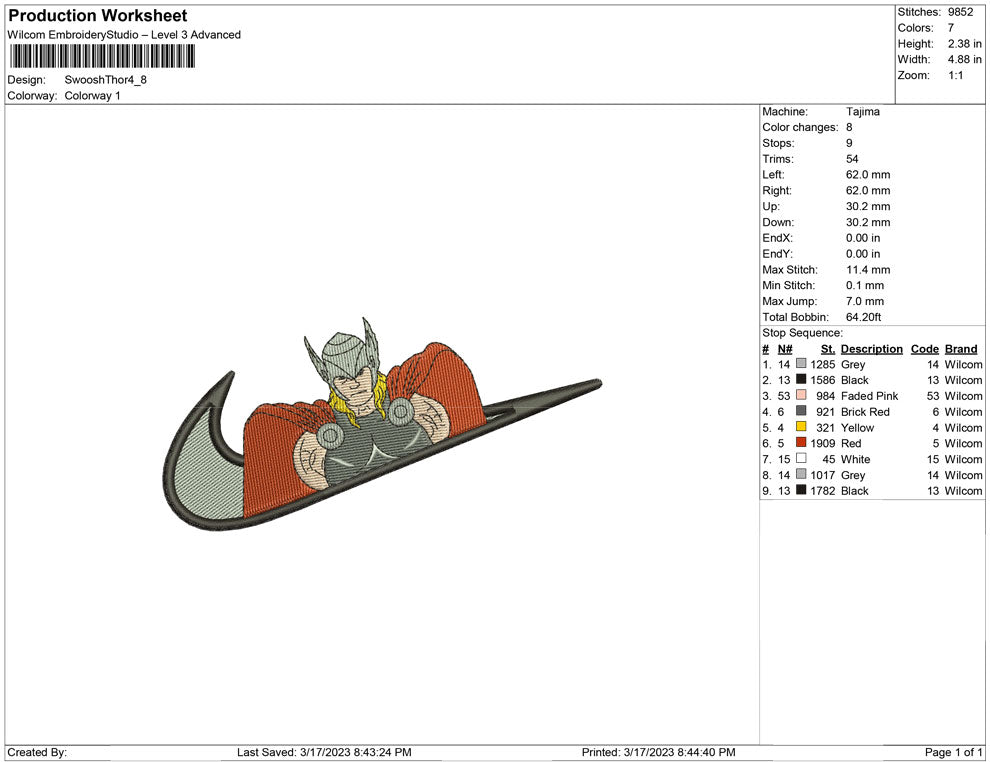Click the 'Description' column header
The height and width of the screenshot is (762, 990).
872,348
